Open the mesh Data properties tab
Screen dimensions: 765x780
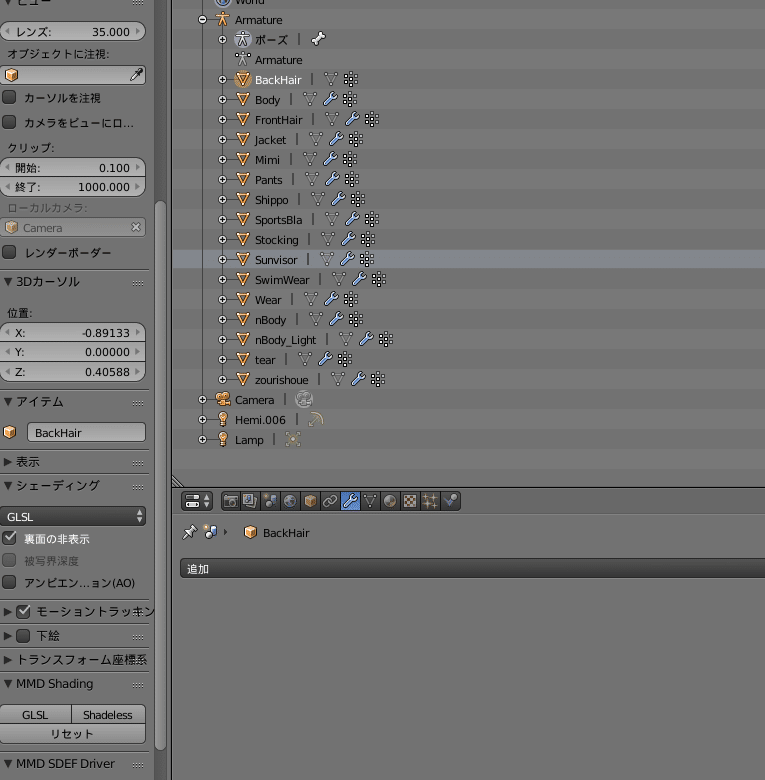click(370, 501)
